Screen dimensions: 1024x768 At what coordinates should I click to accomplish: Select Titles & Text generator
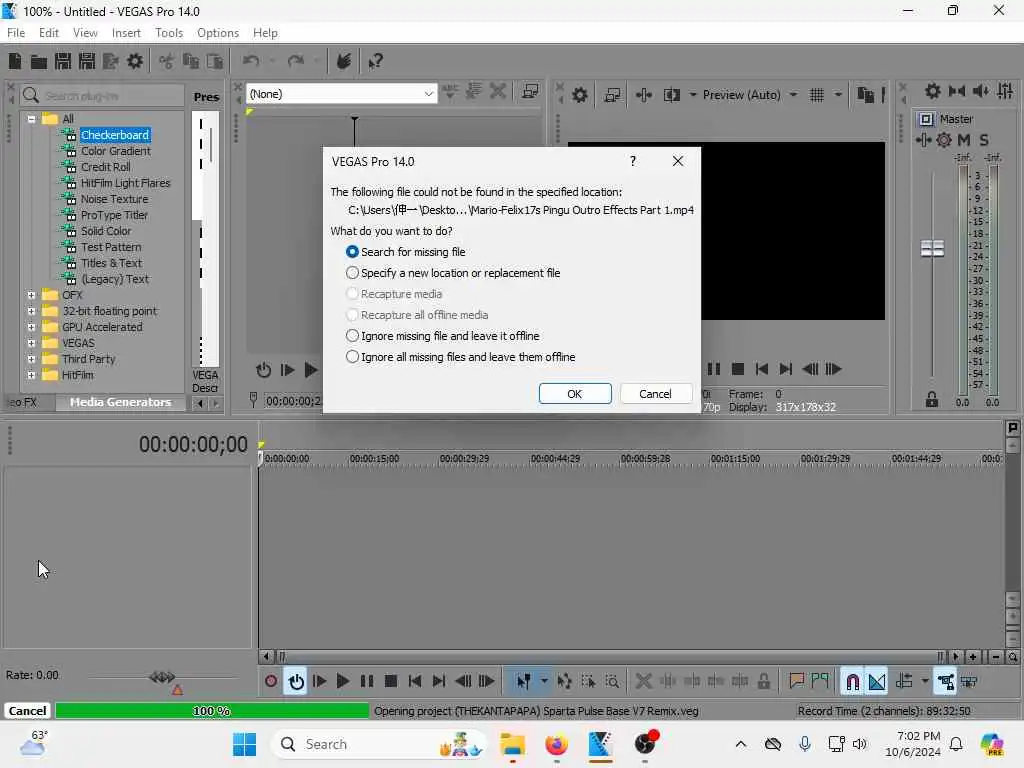point(111,263)
